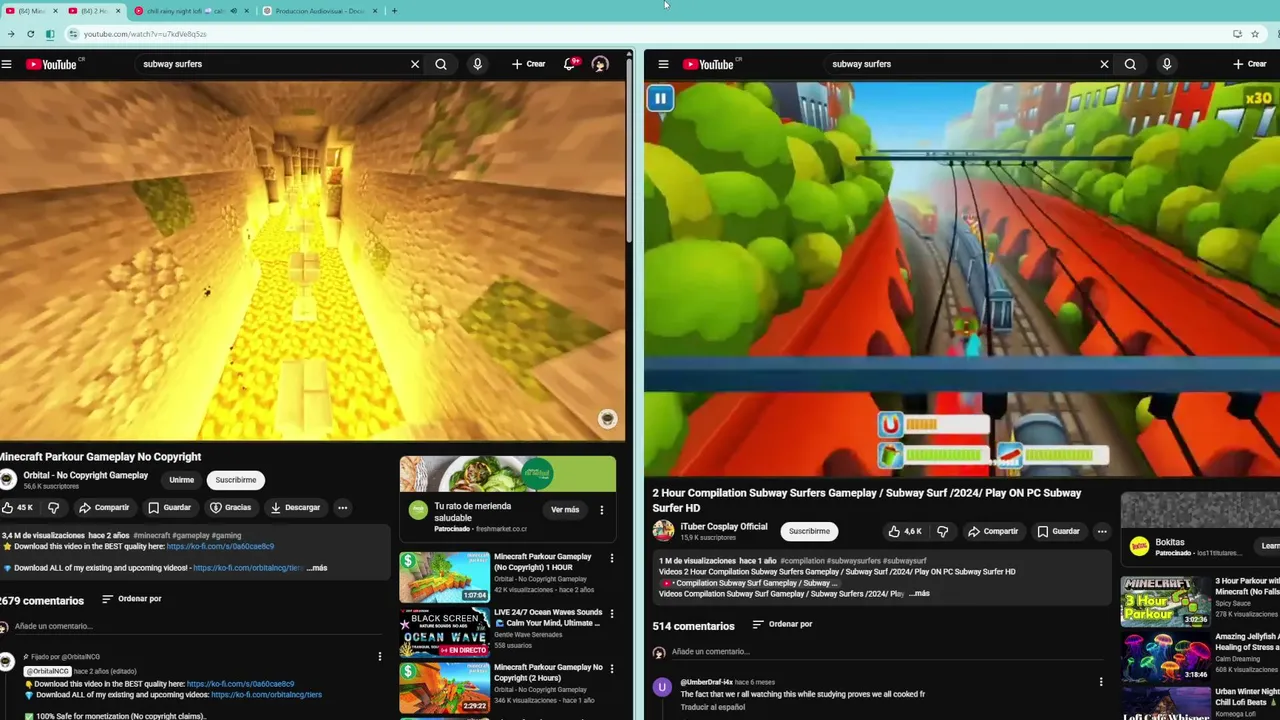Dislike the Minecraft Parkour video

pos(53,507)
